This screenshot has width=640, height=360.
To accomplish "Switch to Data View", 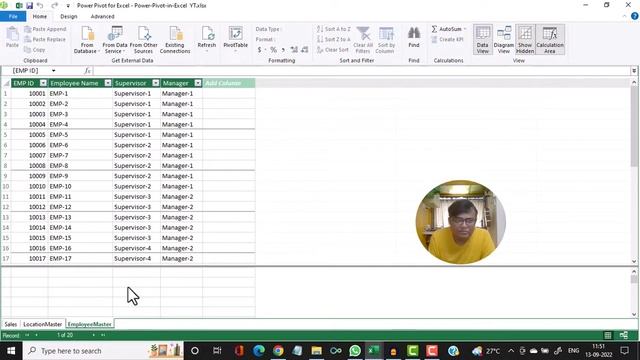I will pos(482,40).
